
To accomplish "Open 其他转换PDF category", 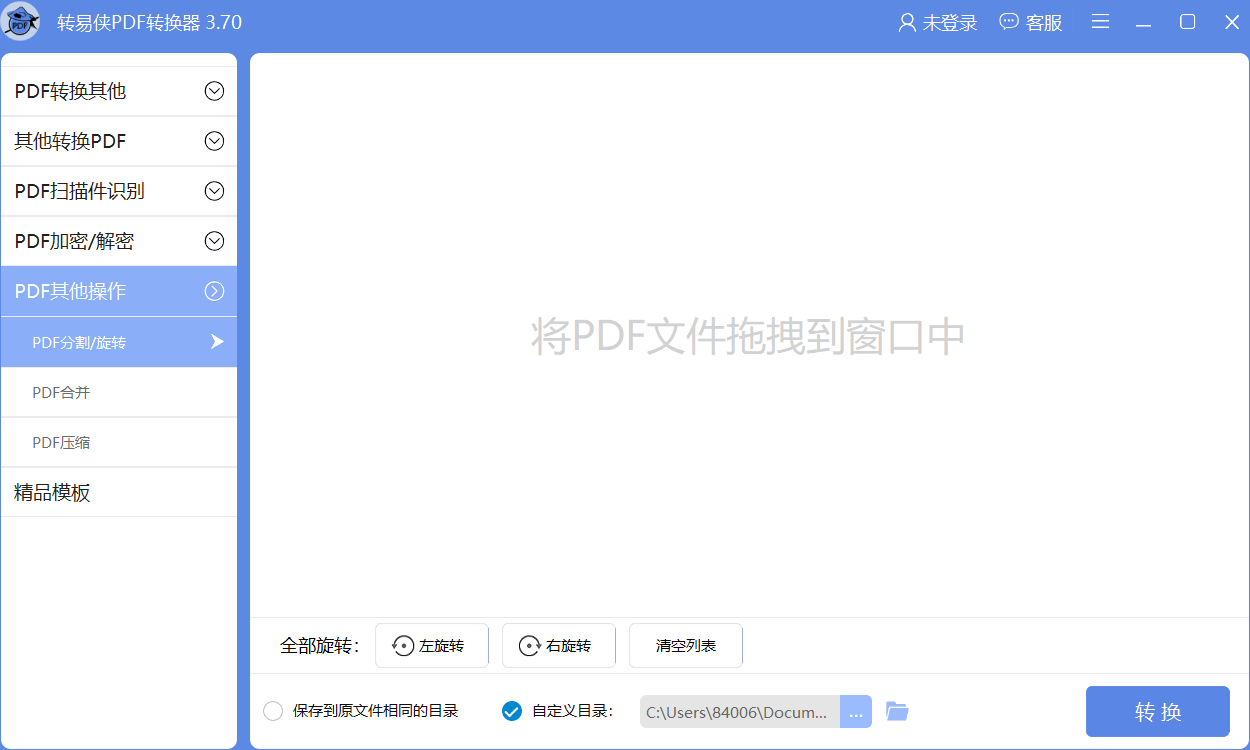I will pos(119,141).
